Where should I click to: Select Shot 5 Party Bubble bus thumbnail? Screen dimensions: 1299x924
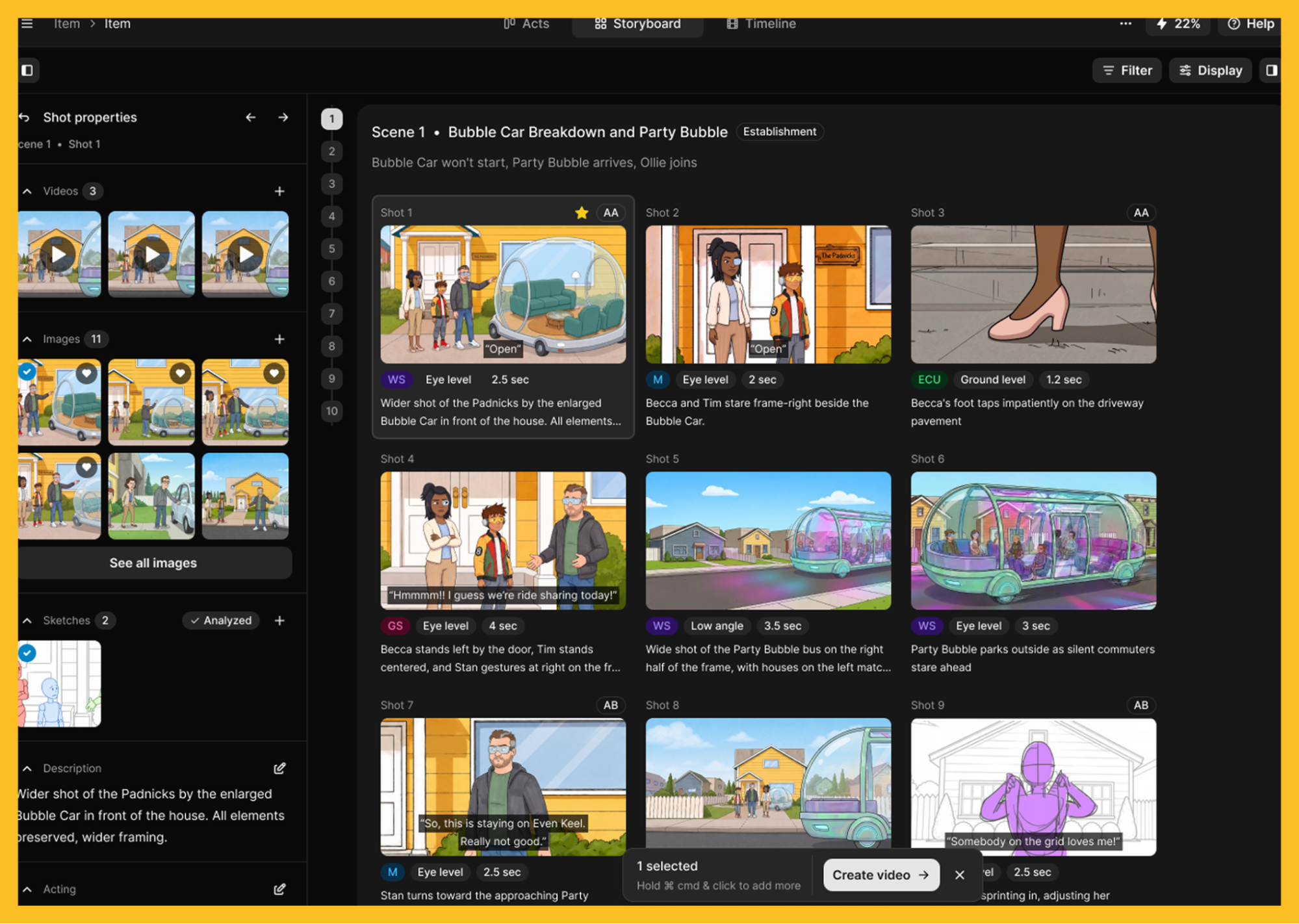pos(768,541)
